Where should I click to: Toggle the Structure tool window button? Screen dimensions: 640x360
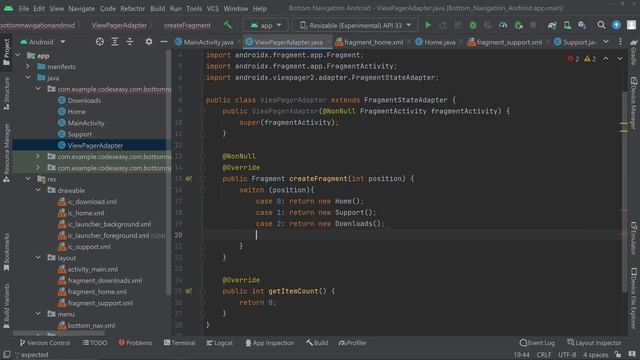coord(7,93)
